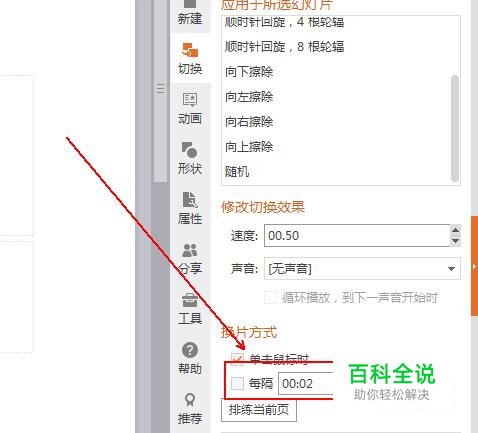Click the 排练当前页 button
This screenshot has height=433, width=478.
pos(259,410)
